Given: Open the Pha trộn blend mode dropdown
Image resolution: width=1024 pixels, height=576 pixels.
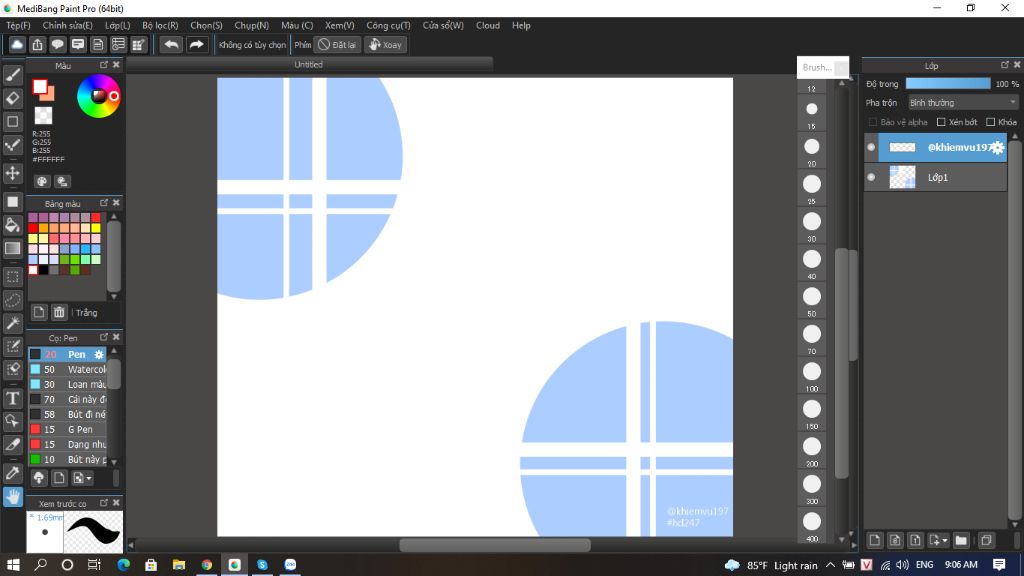Looking at the screenshot, I should 963,103.
